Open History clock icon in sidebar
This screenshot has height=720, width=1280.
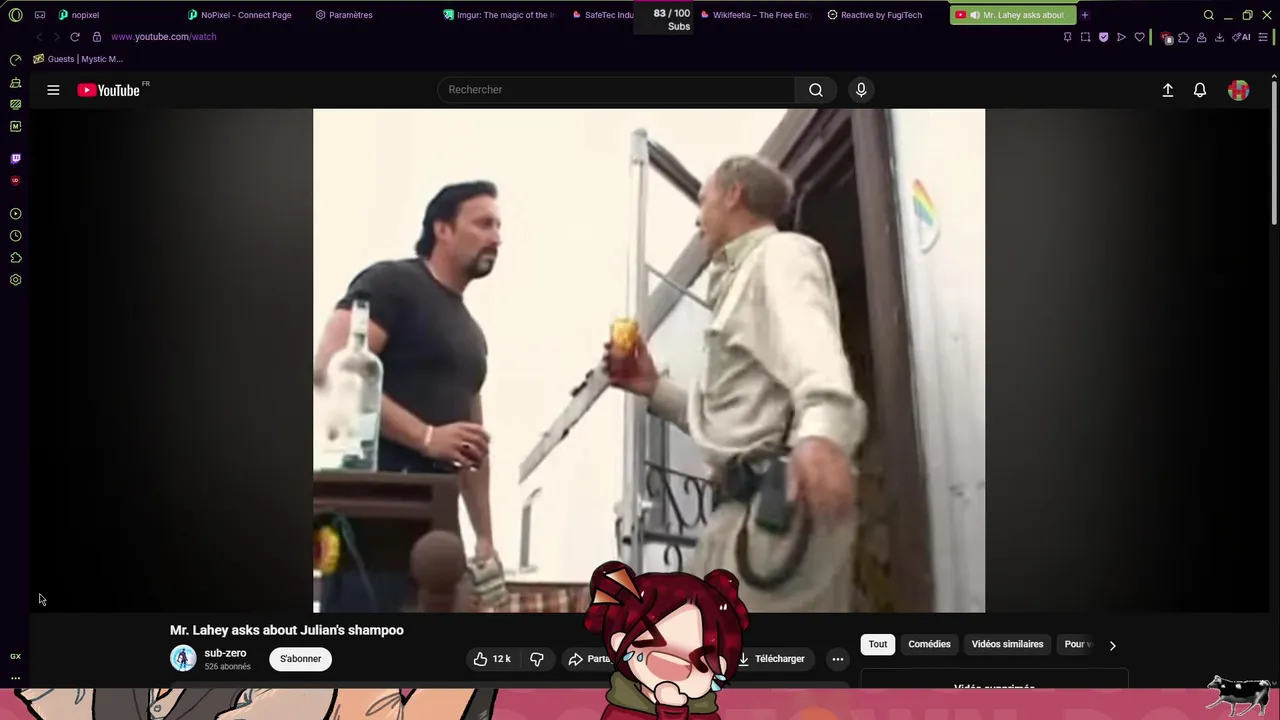[15, 236]
